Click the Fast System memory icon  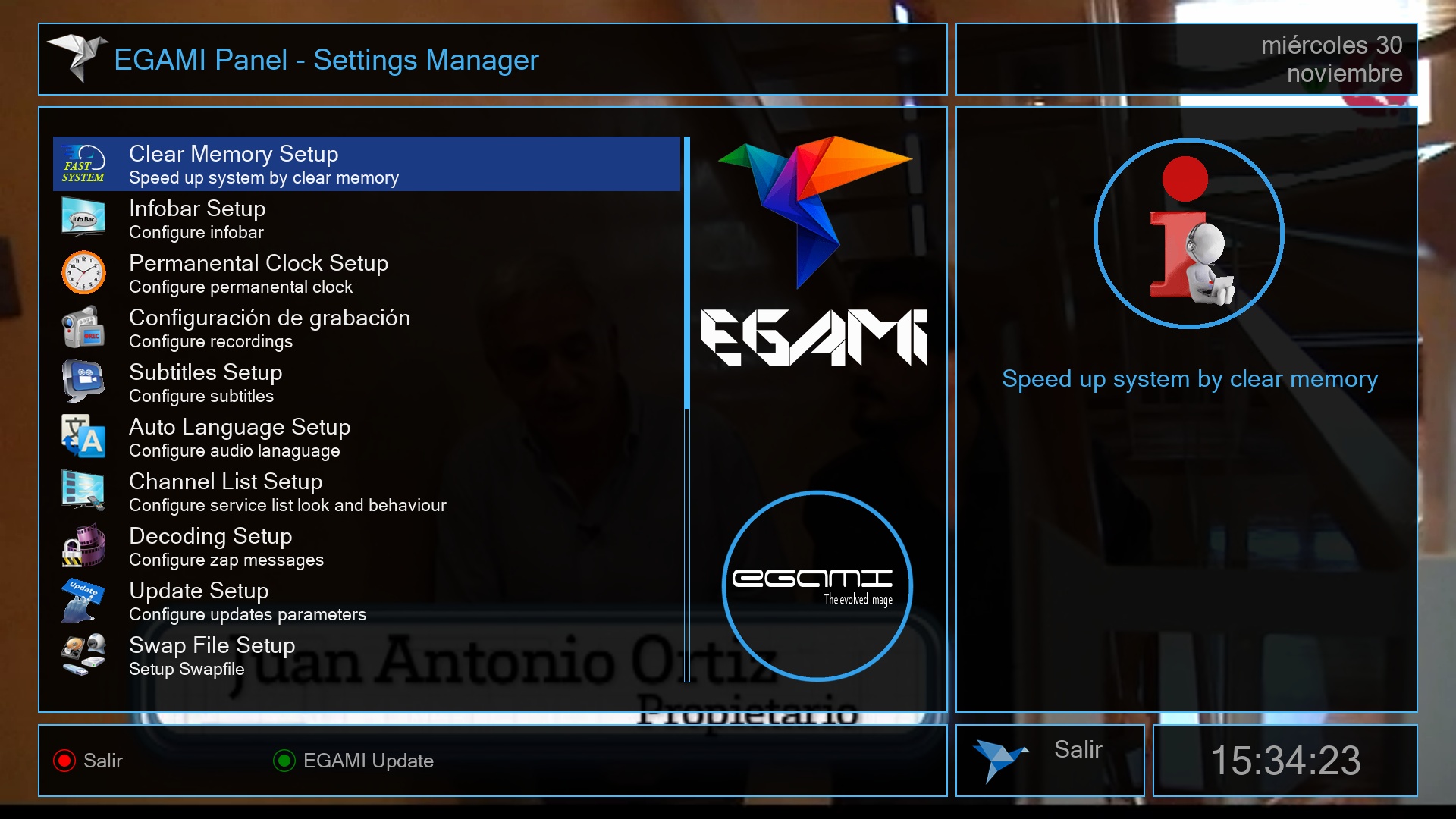[83, 164]
